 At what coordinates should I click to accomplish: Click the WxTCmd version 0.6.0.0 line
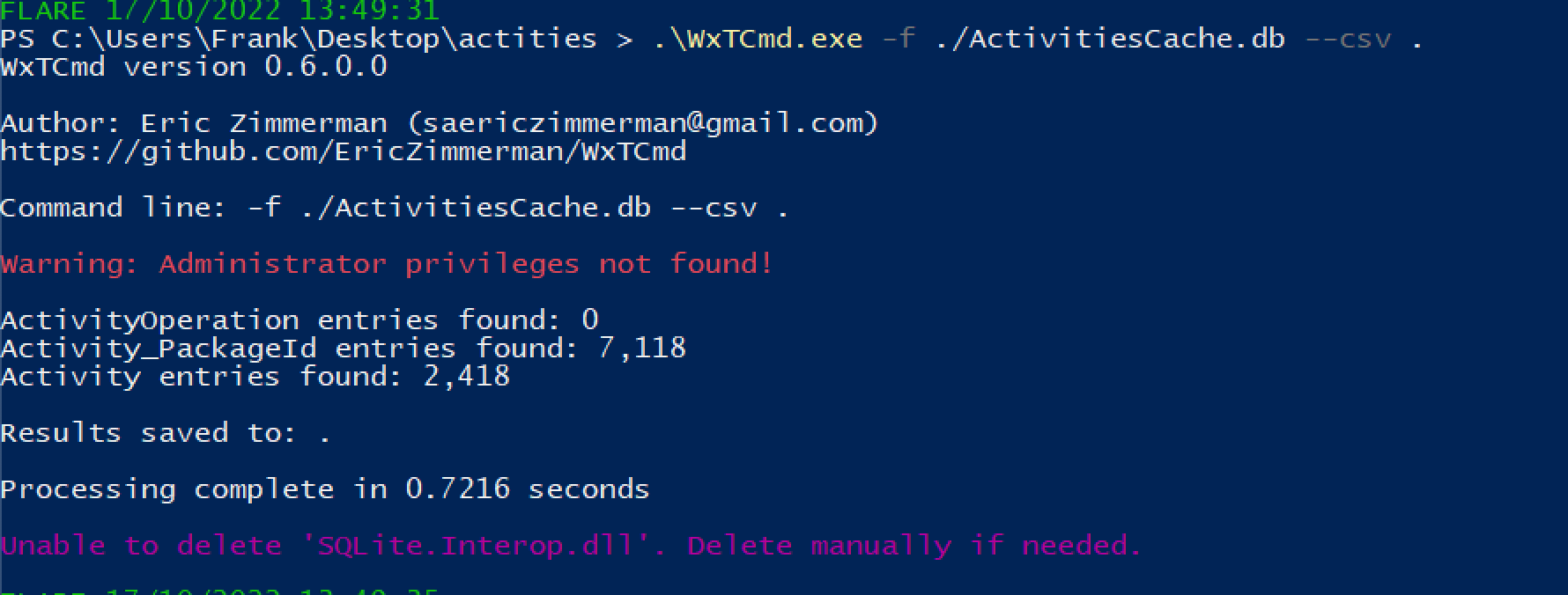pos(194,67)
